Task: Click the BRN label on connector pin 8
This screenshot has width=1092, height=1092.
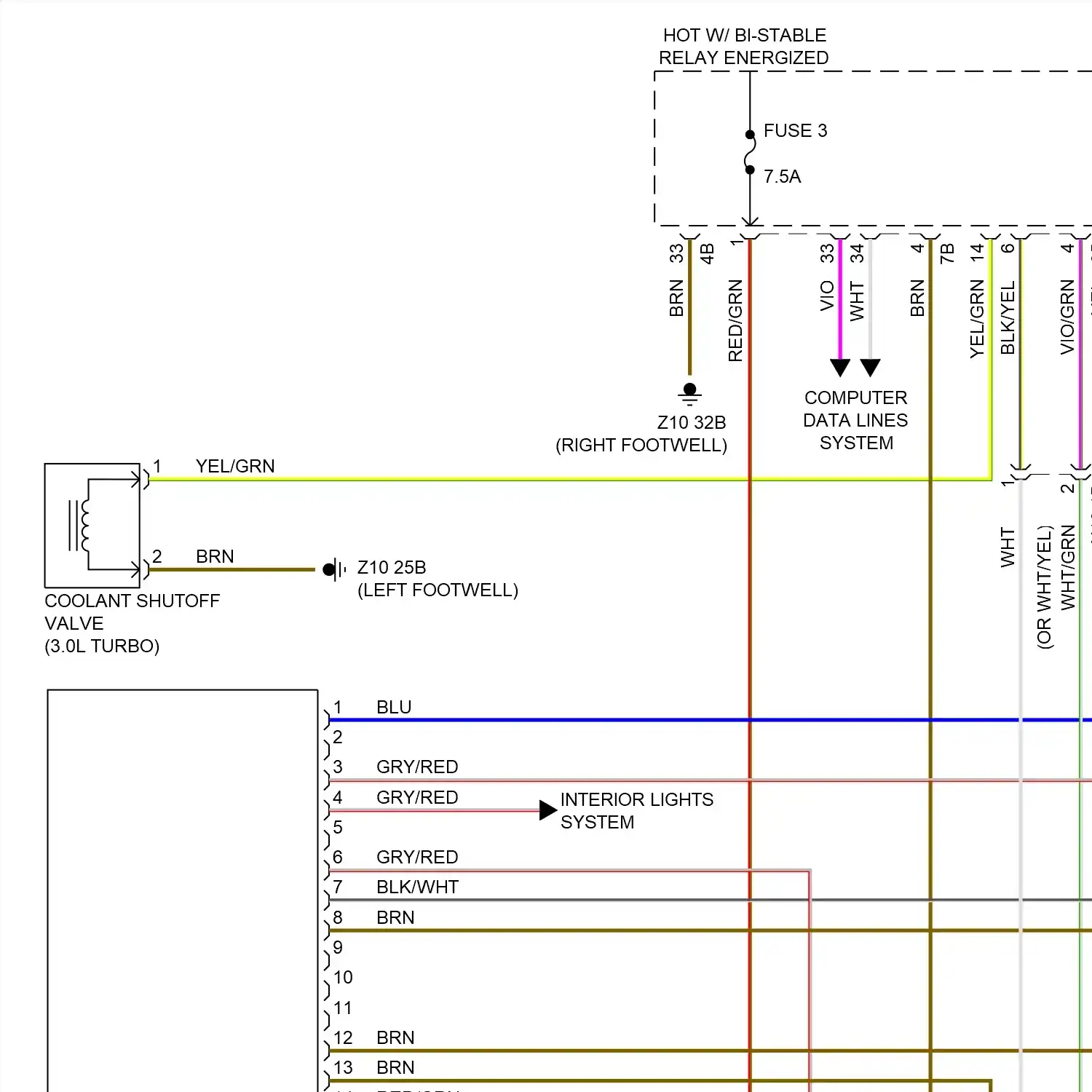Action: point(395,918)
